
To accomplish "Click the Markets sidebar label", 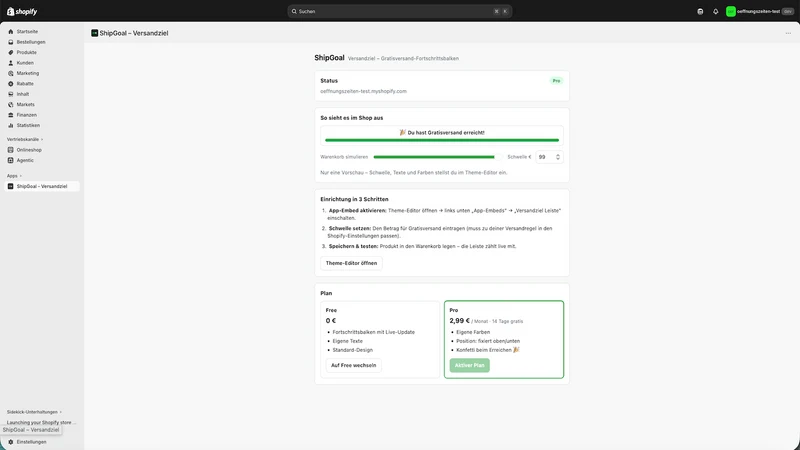I will tap(26, 105).
